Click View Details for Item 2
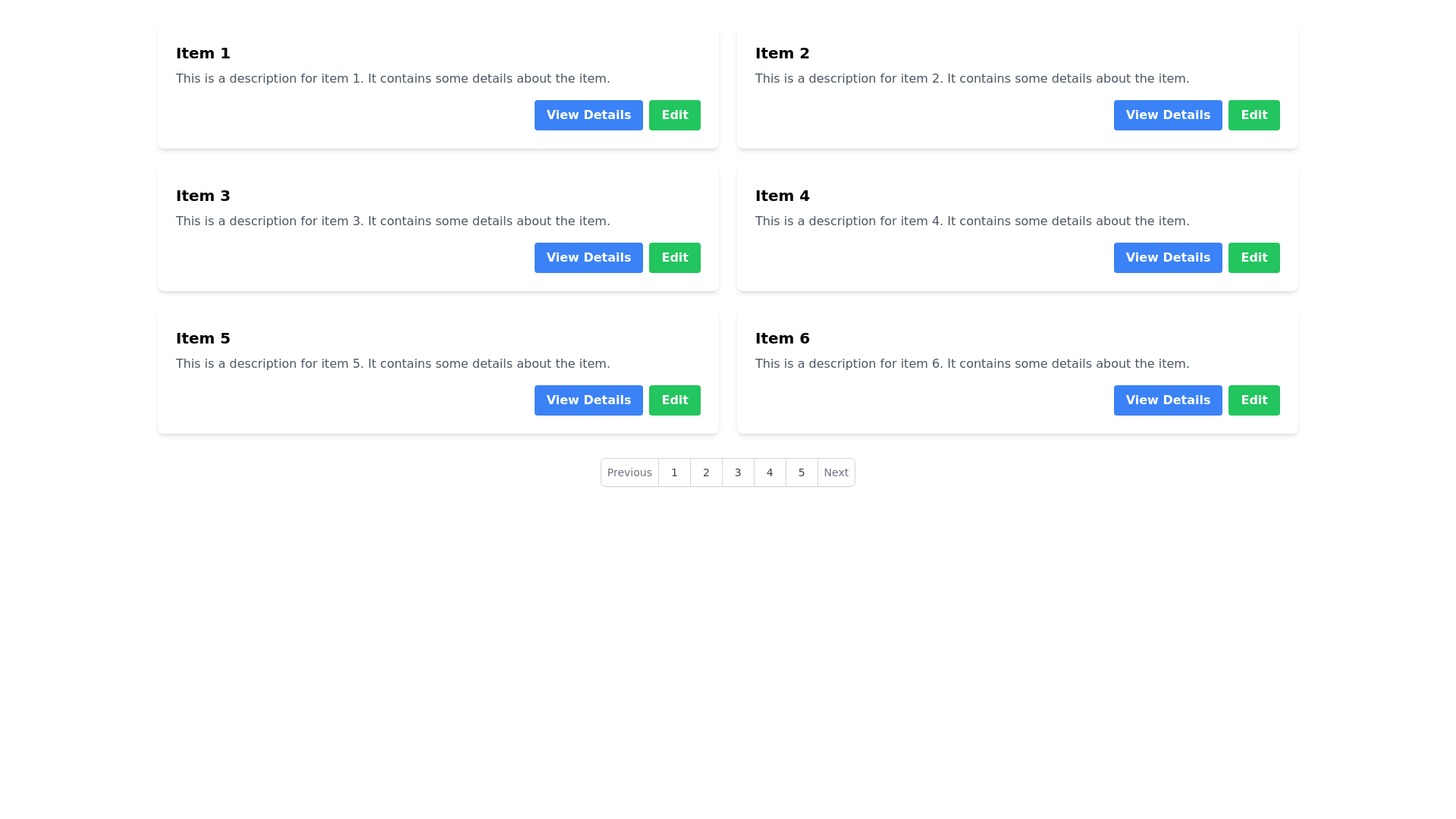The width and height of the screenshot is (1456, 819). point(1168,115)
